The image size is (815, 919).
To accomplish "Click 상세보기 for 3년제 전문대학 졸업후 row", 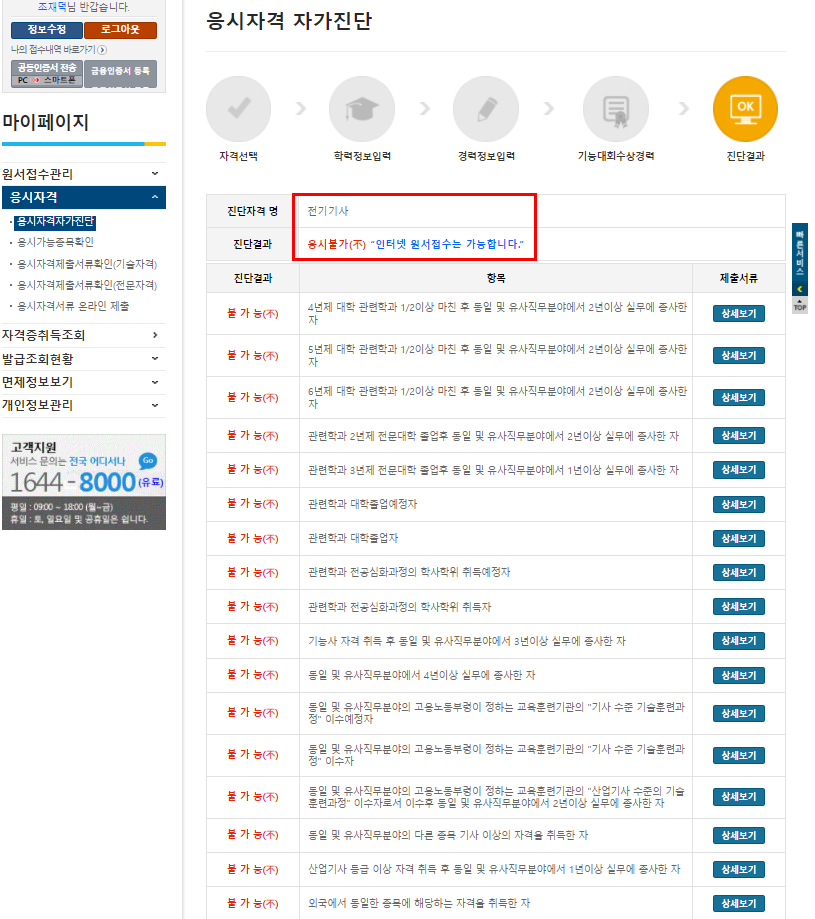I will pyautogui.click(x=738, y=469).
